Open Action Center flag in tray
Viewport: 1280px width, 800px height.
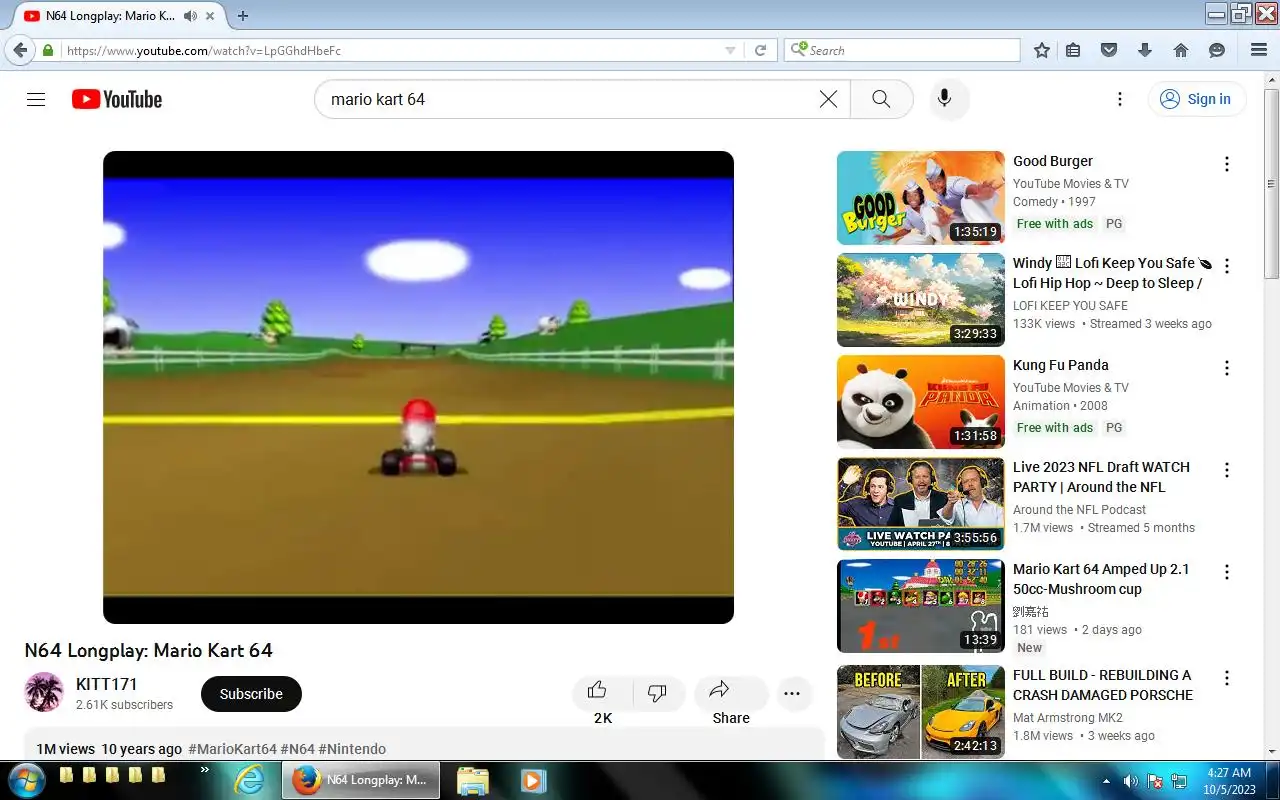(x=1155, y=781)
